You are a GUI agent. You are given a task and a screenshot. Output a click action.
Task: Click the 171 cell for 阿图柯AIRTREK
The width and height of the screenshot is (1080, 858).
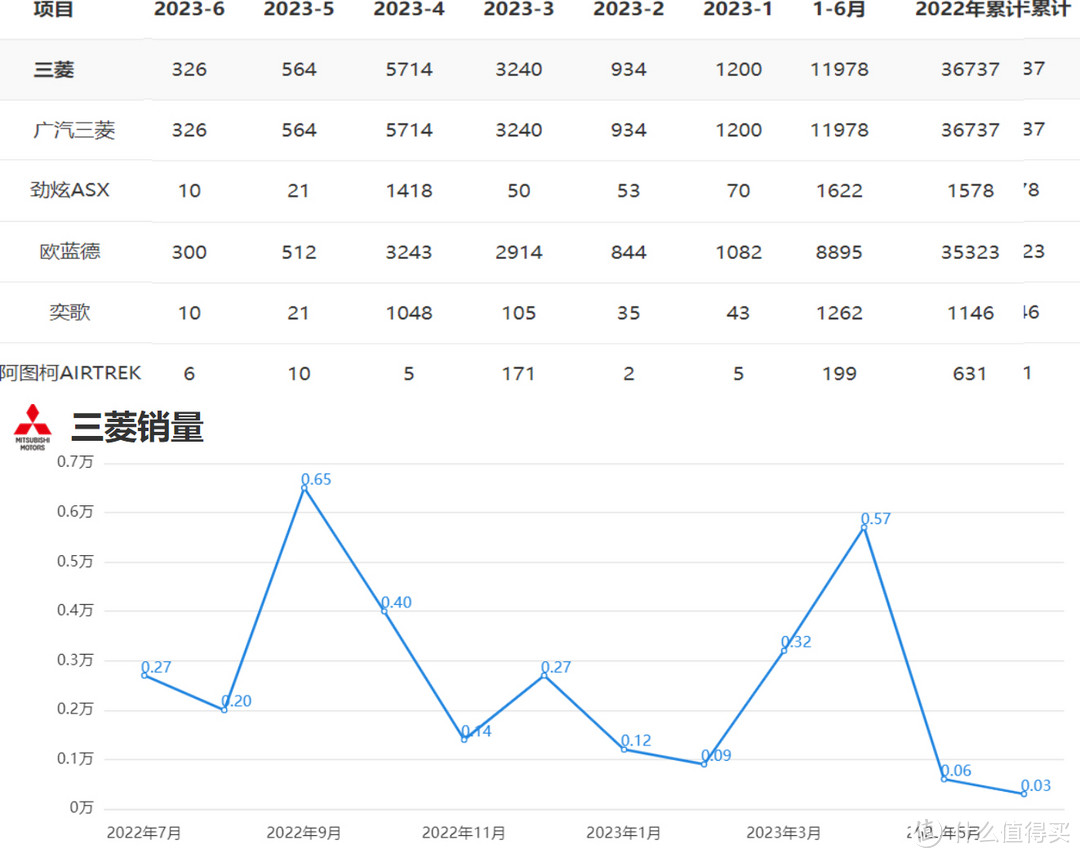coord(519,373)
